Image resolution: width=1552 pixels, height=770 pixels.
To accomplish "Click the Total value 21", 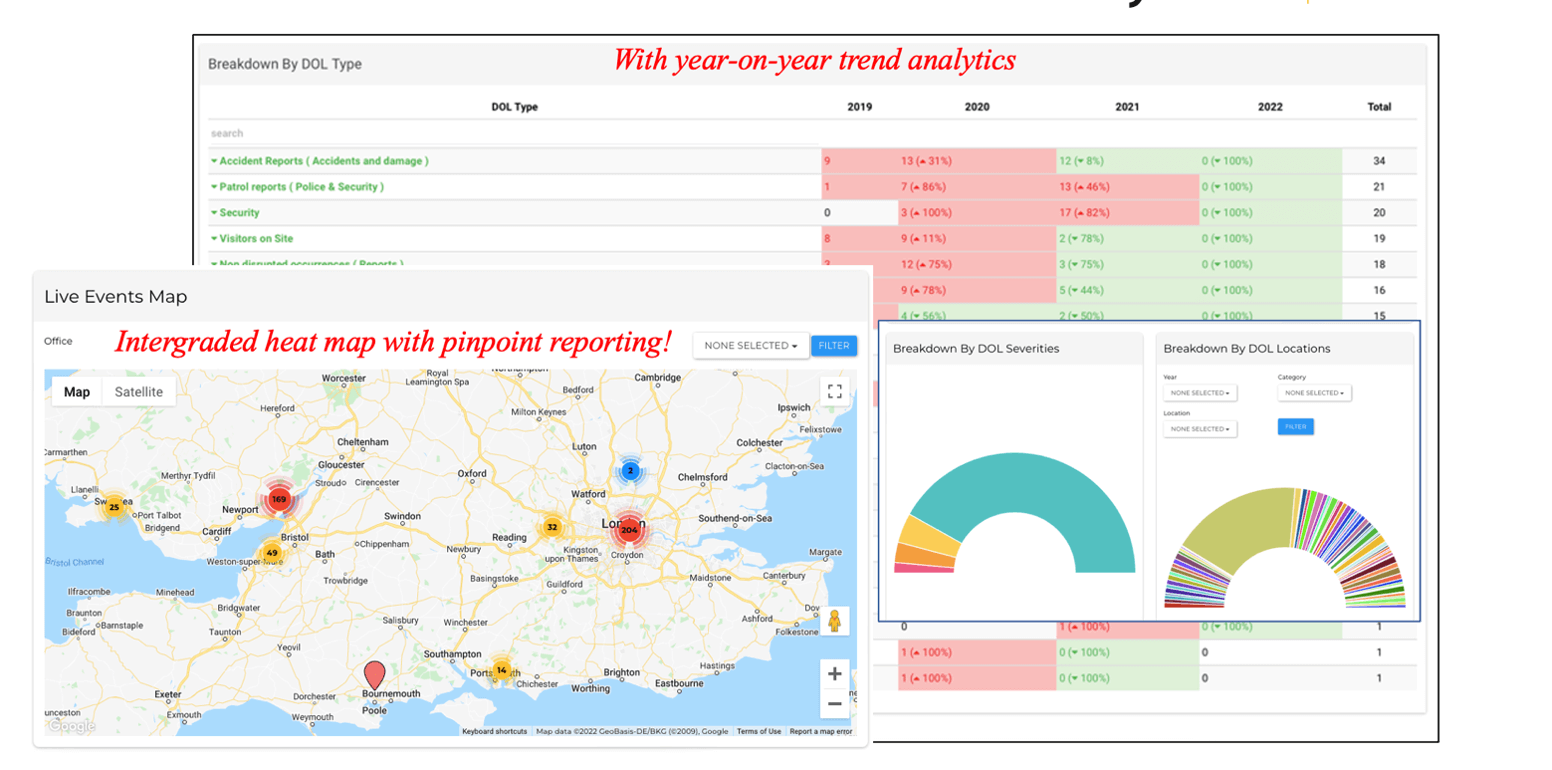I will click(x=1379, y=186).
